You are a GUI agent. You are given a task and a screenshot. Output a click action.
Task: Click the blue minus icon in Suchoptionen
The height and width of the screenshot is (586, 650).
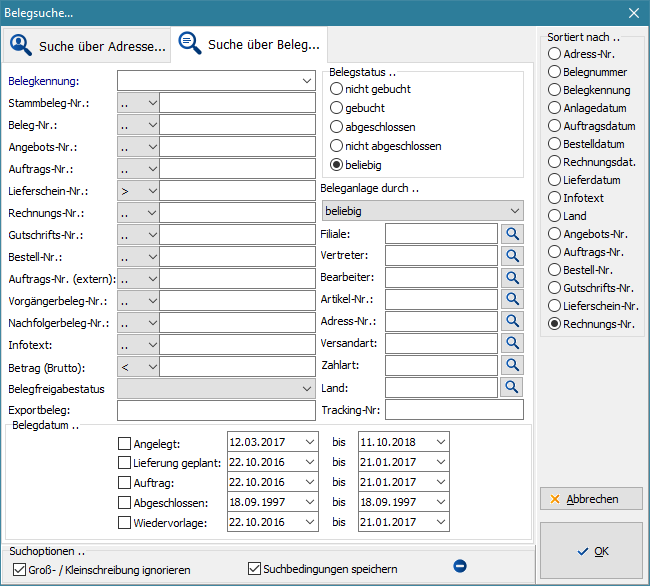[460, 566]
